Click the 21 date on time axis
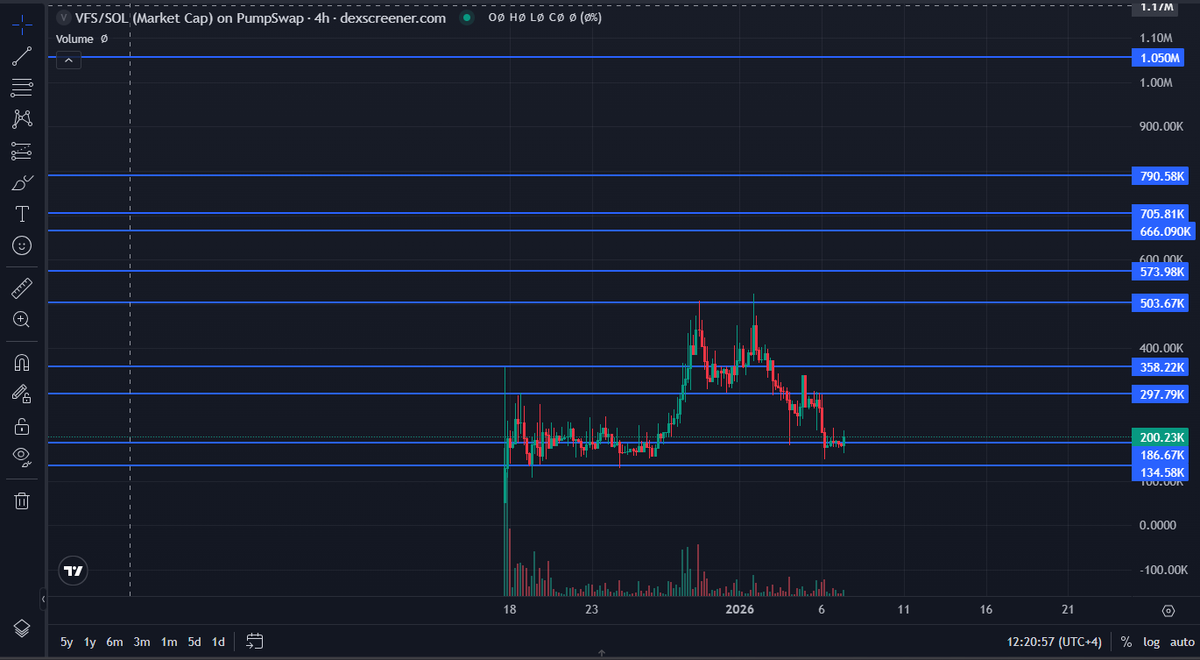The width and height of the screenshot is (1200, 660). coord(1067,609)
